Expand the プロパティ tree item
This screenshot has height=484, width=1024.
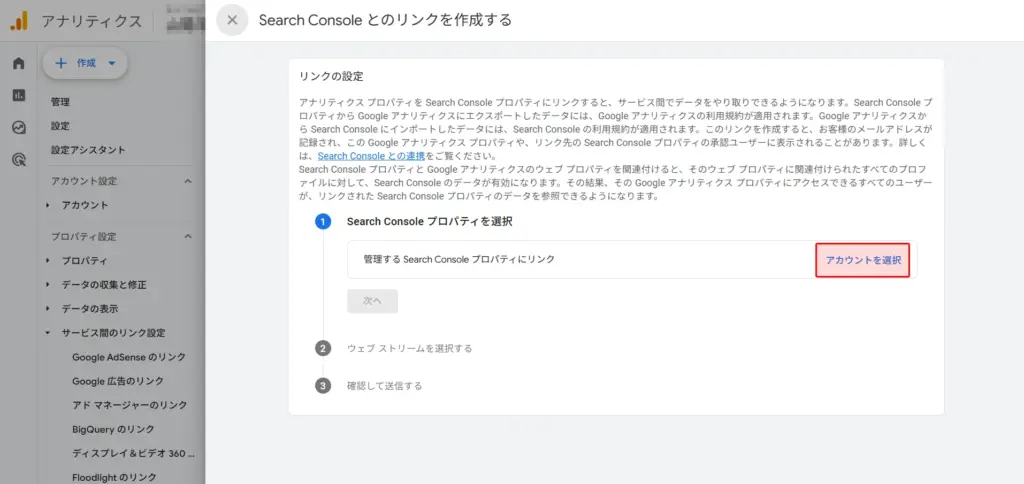click(x=49, y=261)
